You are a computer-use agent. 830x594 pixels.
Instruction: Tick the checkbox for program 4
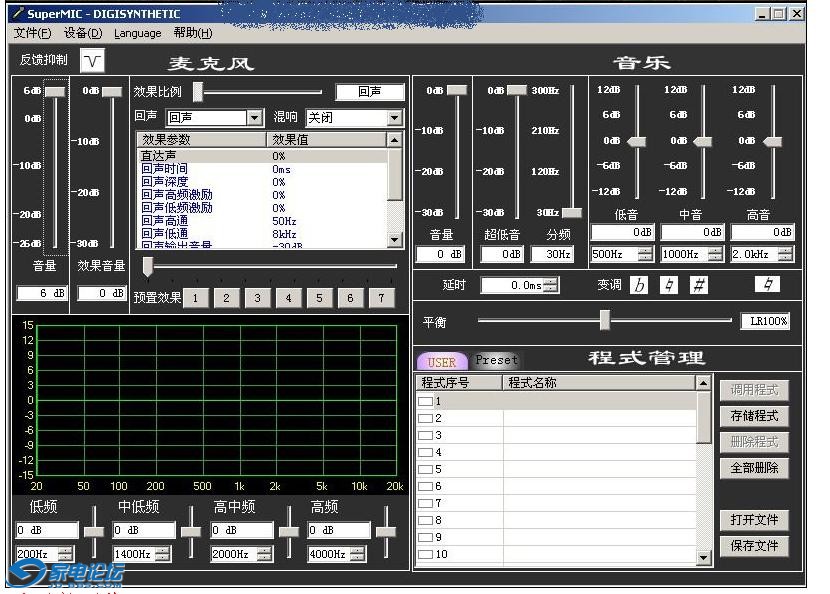pos(425,452)
